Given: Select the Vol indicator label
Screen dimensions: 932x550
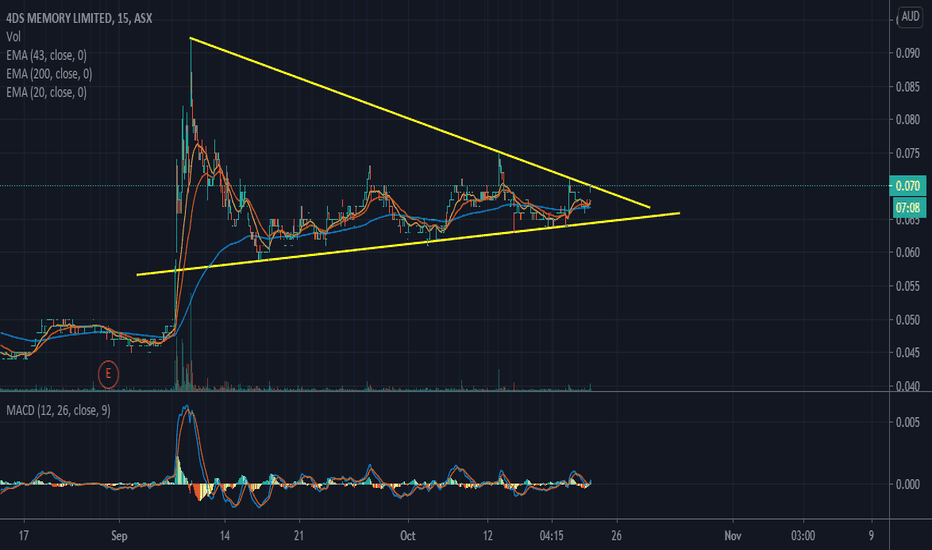Looking at the screenshot, I should click(13, 37).
